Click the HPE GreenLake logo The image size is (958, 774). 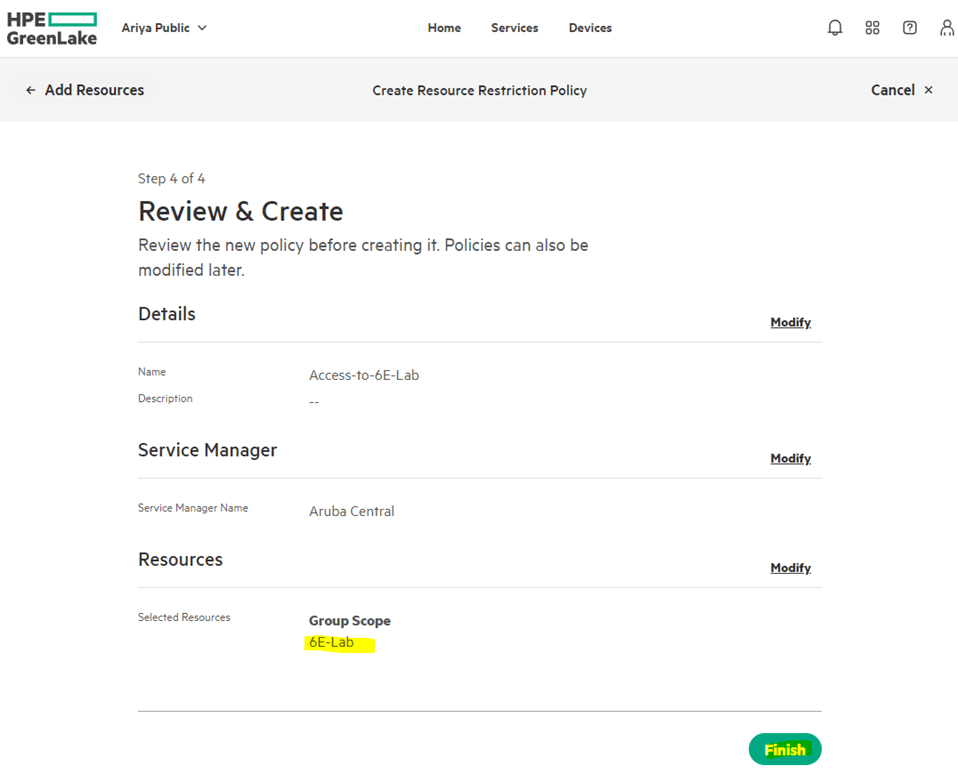coord(52,28)
